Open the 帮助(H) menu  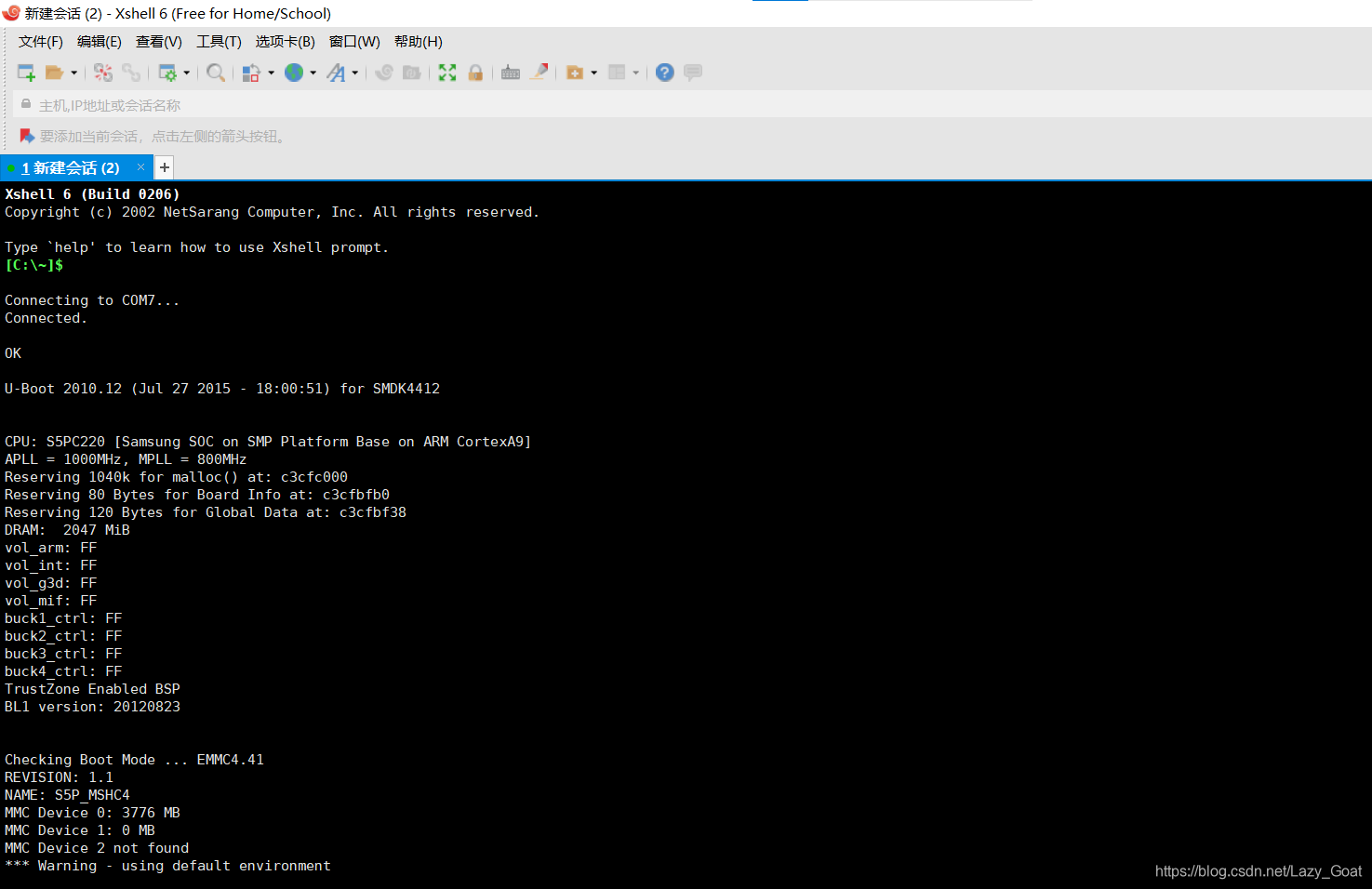(419, 42)
